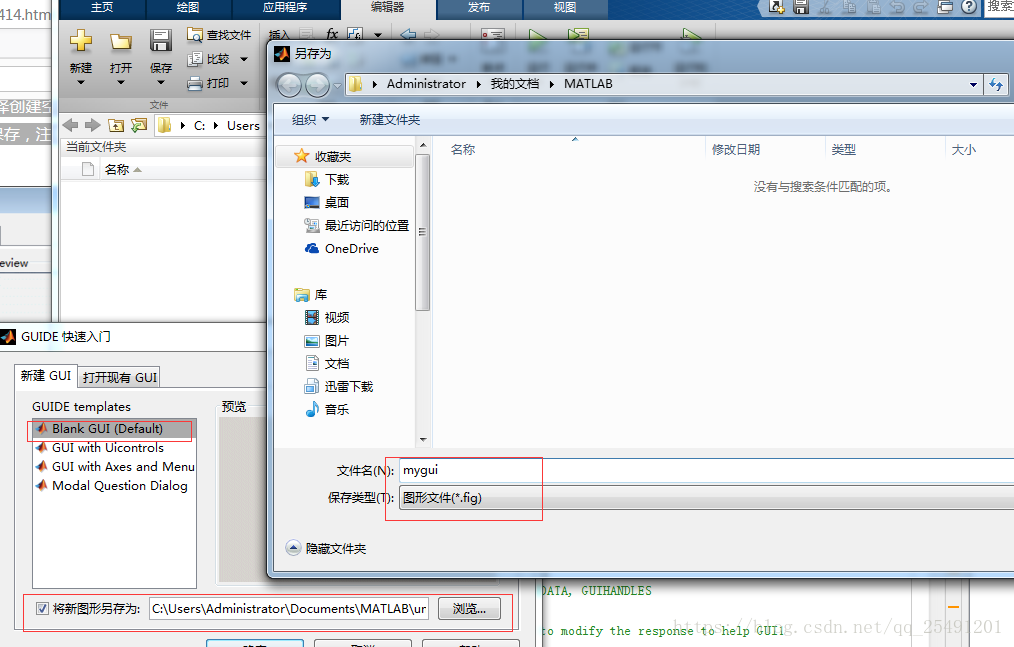Click the help question mark icon
This screenshot has height=647, width=1014.
[968, 7]
